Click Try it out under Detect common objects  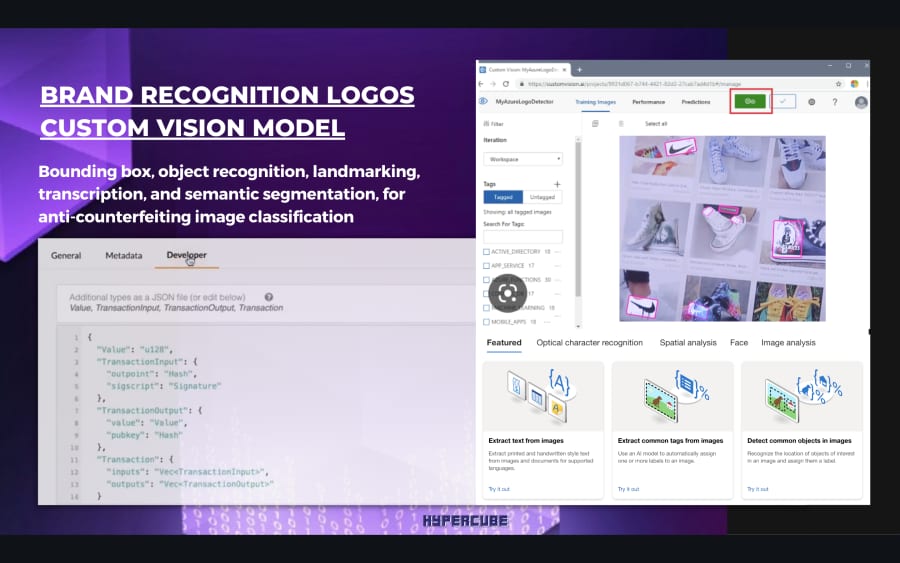point(758,489)
